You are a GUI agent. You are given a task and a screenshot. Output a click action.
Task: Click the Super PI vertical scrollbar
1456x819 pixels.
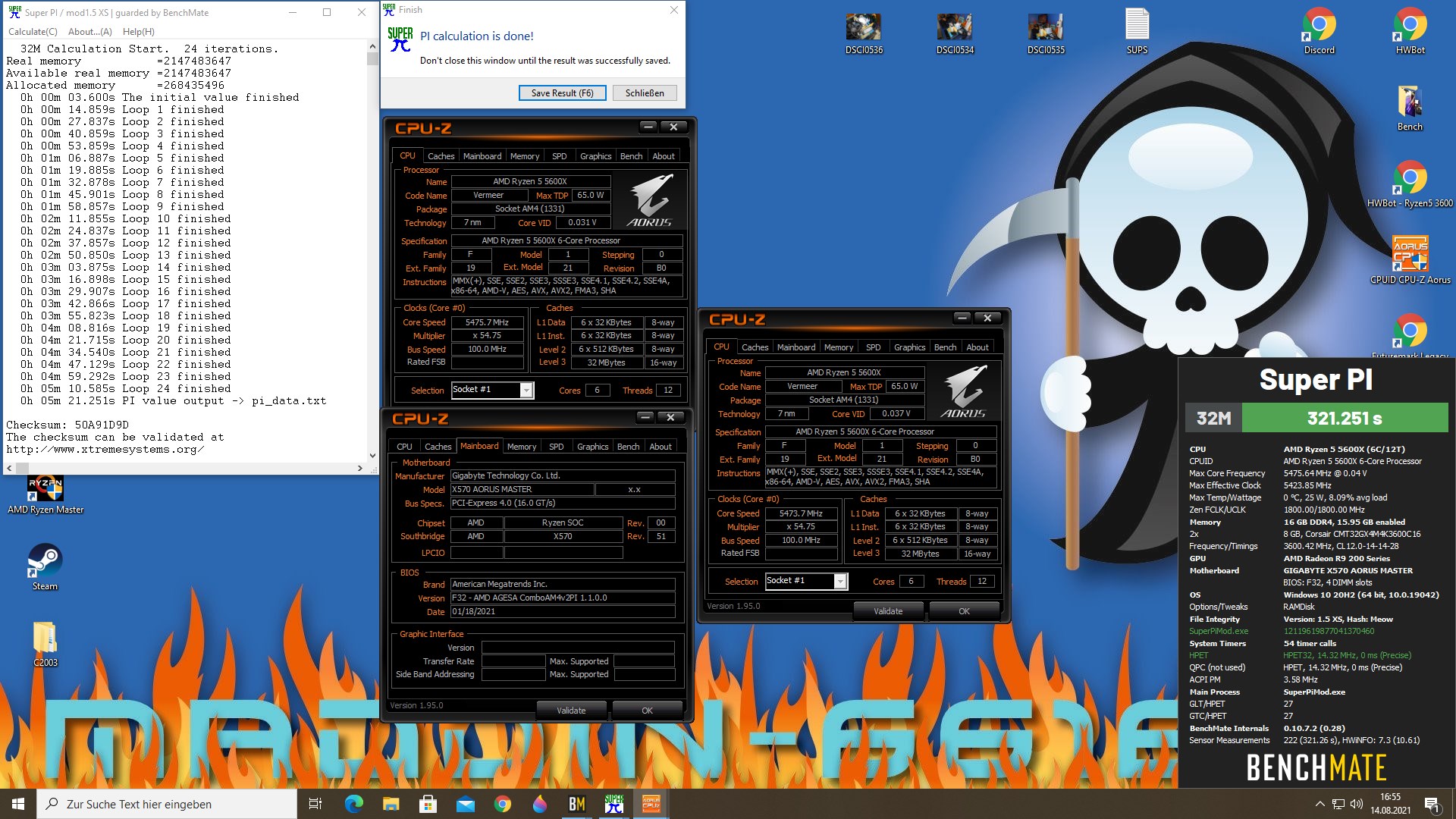[x=372, y=250]
